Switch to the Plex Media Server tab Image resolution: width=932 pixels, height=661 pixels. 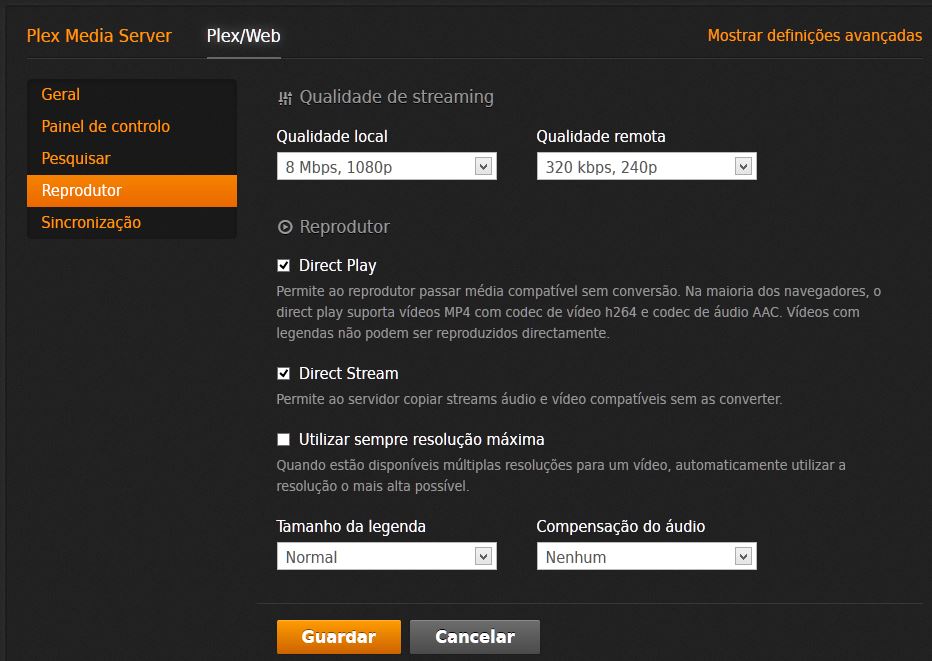tap(99, 36)
